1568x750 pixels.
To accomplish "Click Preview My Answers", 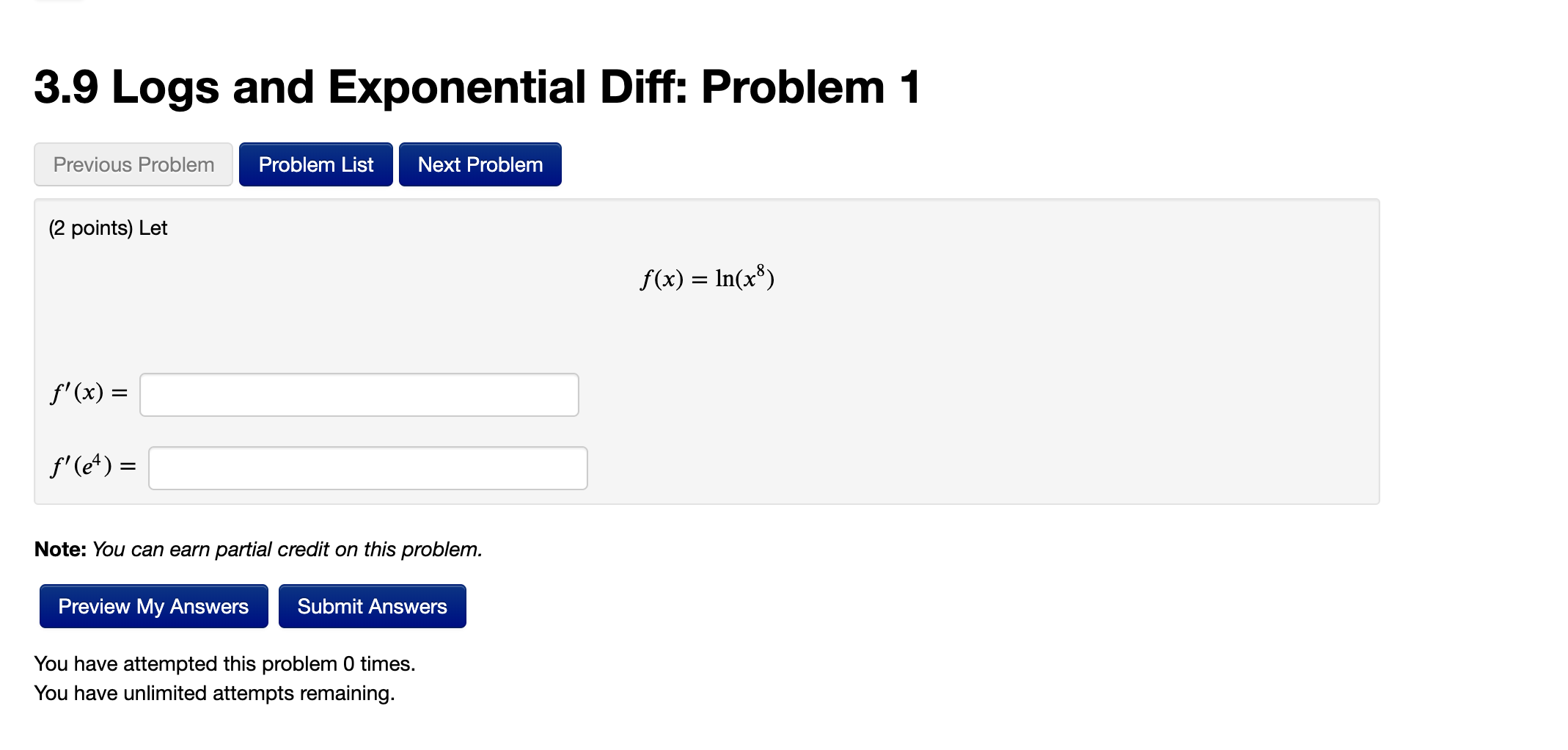I will pos(153,606).
